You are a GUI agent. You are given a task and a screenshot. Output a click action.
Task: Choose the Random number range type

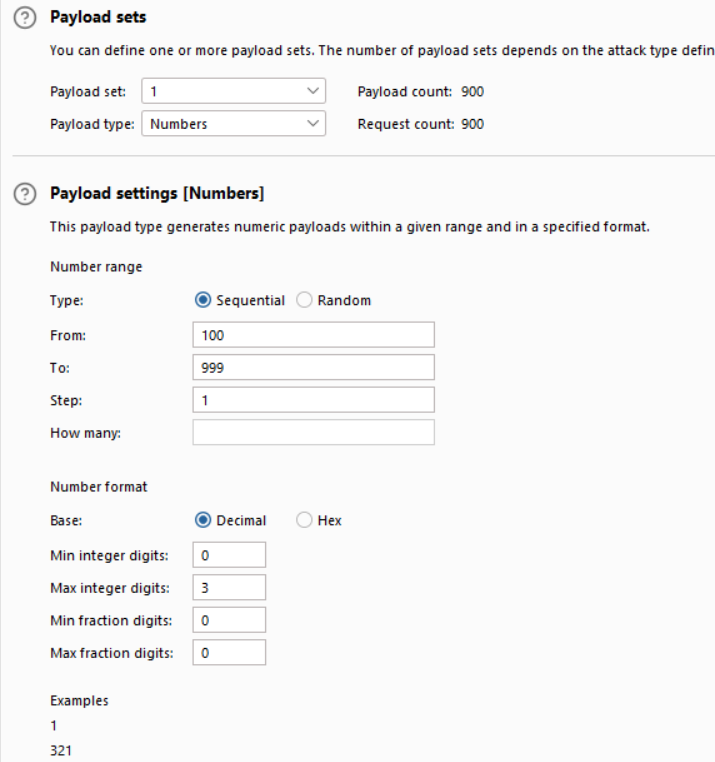[305, 301]
